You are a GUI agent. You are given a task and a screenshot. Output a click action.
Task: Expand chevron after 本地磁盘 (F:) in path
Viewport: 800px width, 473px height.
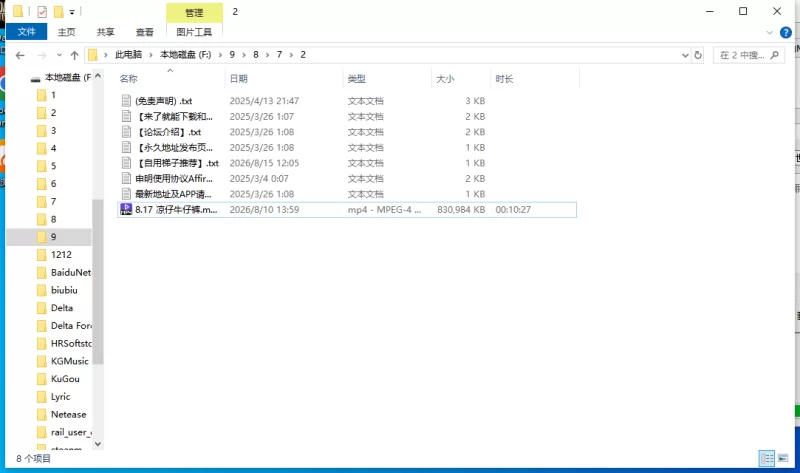coord(220,55)
